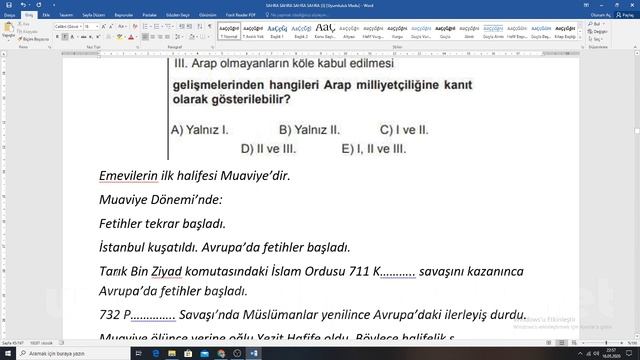Apply the red font color
Screen dimensions: 640x360
click(131, 37)
